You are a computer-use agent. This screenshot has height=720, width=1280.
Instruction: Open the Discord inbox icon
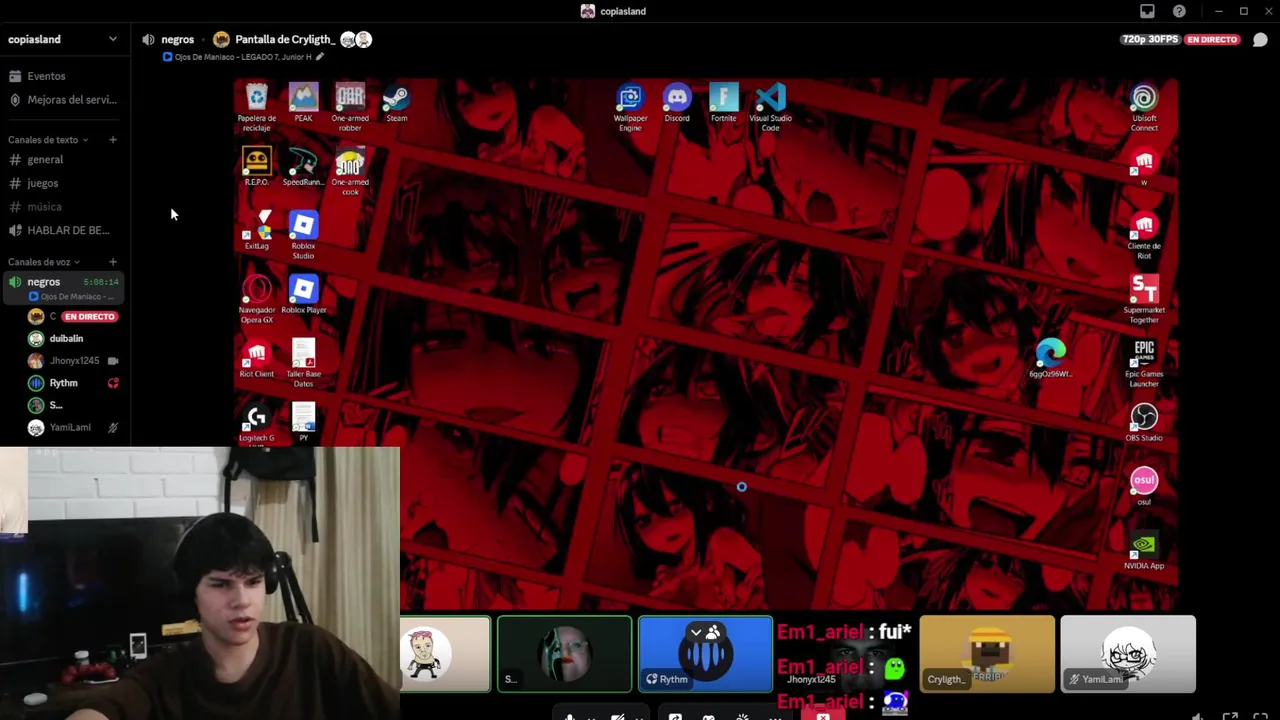[1147, 11]
